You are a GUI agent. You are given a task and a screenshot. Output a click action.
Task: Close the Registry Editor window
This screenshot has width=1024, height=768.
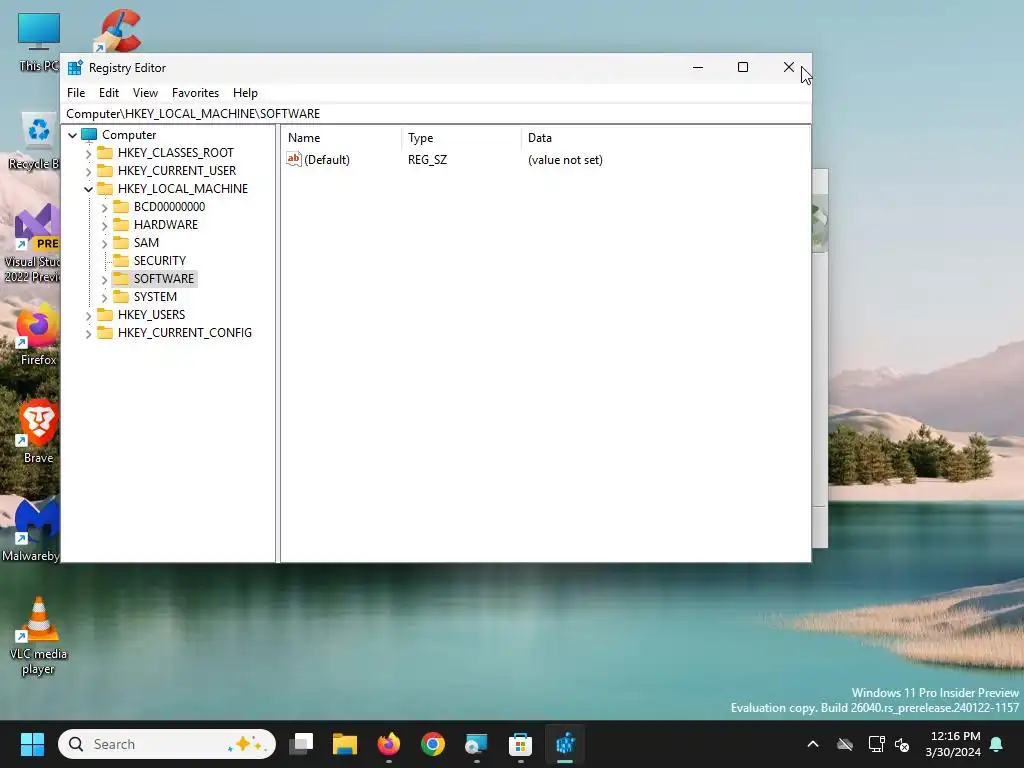pos(788,67)
